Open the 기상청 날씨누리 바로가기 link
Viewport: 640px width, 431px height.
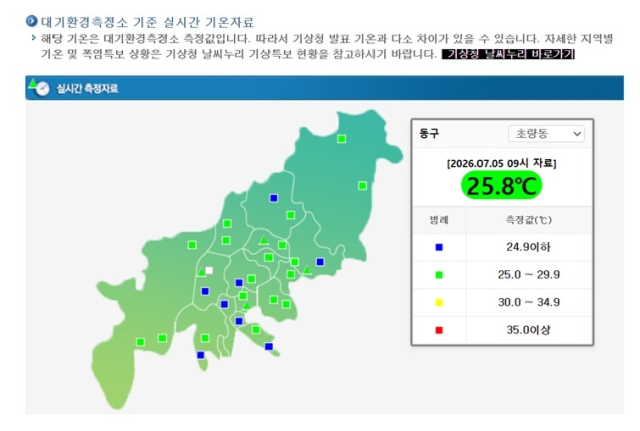click(x=508, y=54)
